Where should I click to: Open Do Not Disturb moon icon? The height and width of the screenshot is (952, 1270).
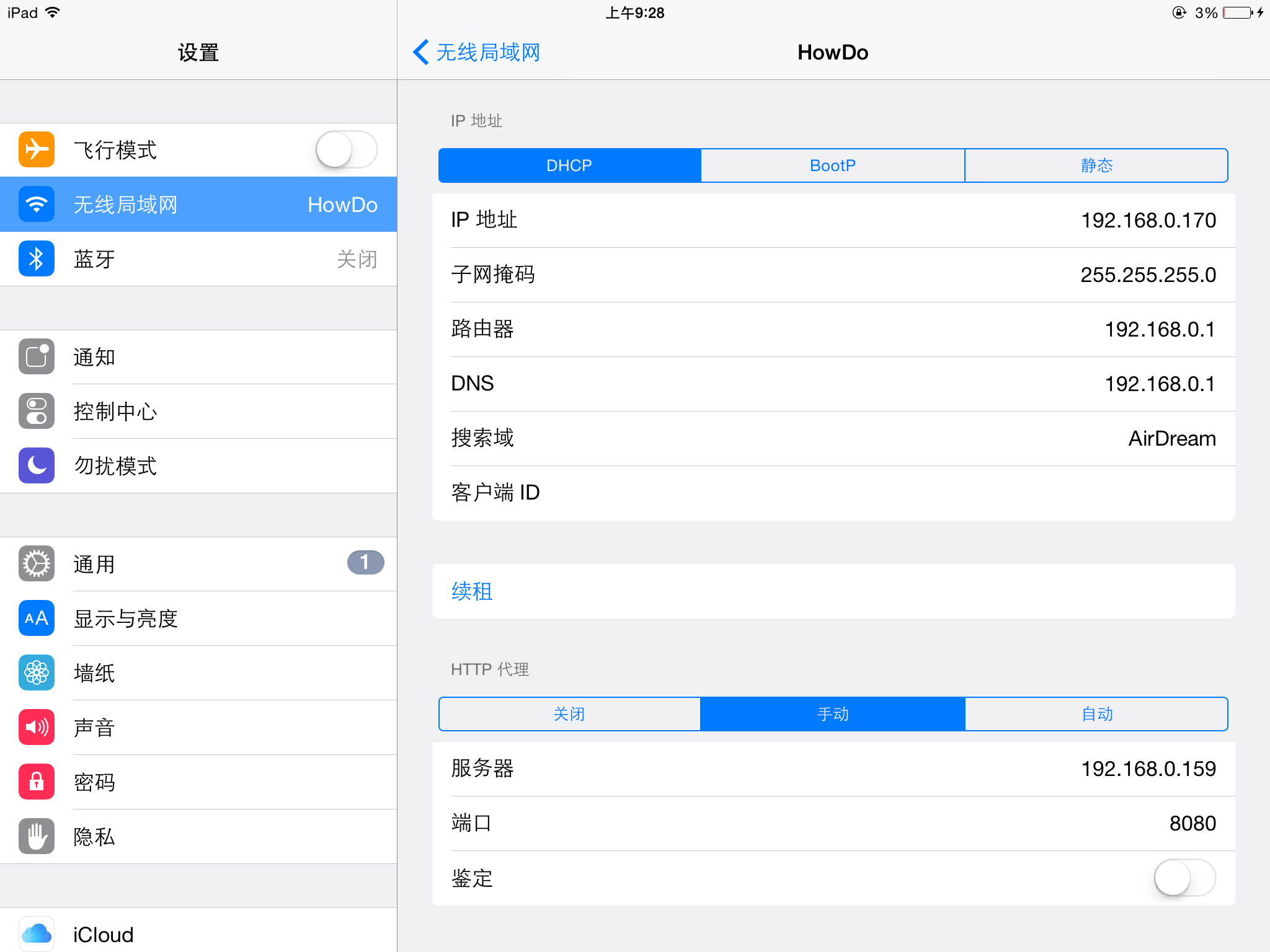37,465
